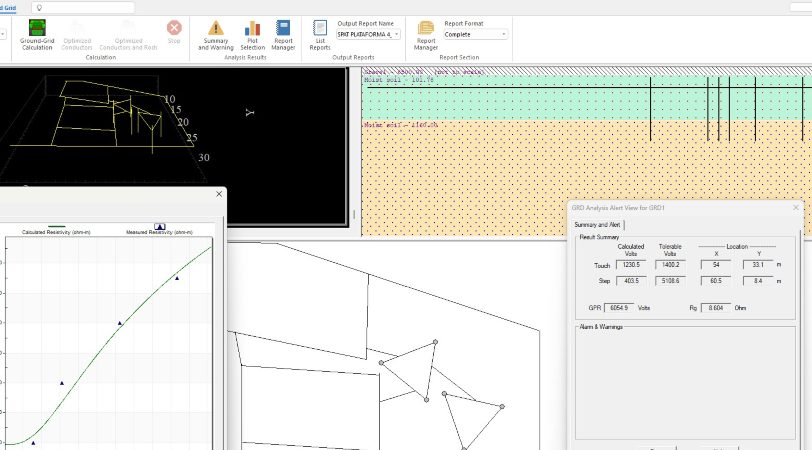Click the Touch calculated volts field 1230.5
The width and height of the screenshot is (812, 450).
click(x=631, y=265)
